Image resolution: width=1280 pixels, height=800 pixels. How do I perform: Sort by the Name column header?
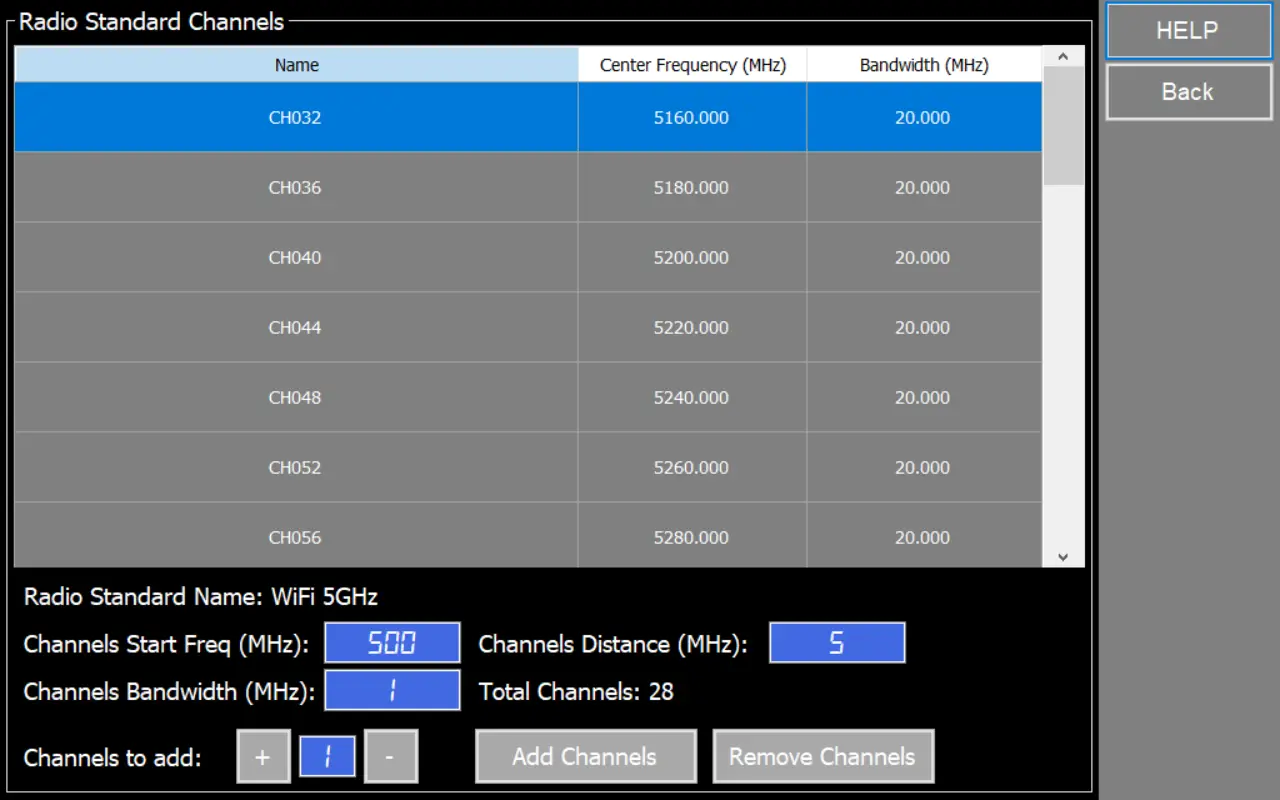point(296,65)
